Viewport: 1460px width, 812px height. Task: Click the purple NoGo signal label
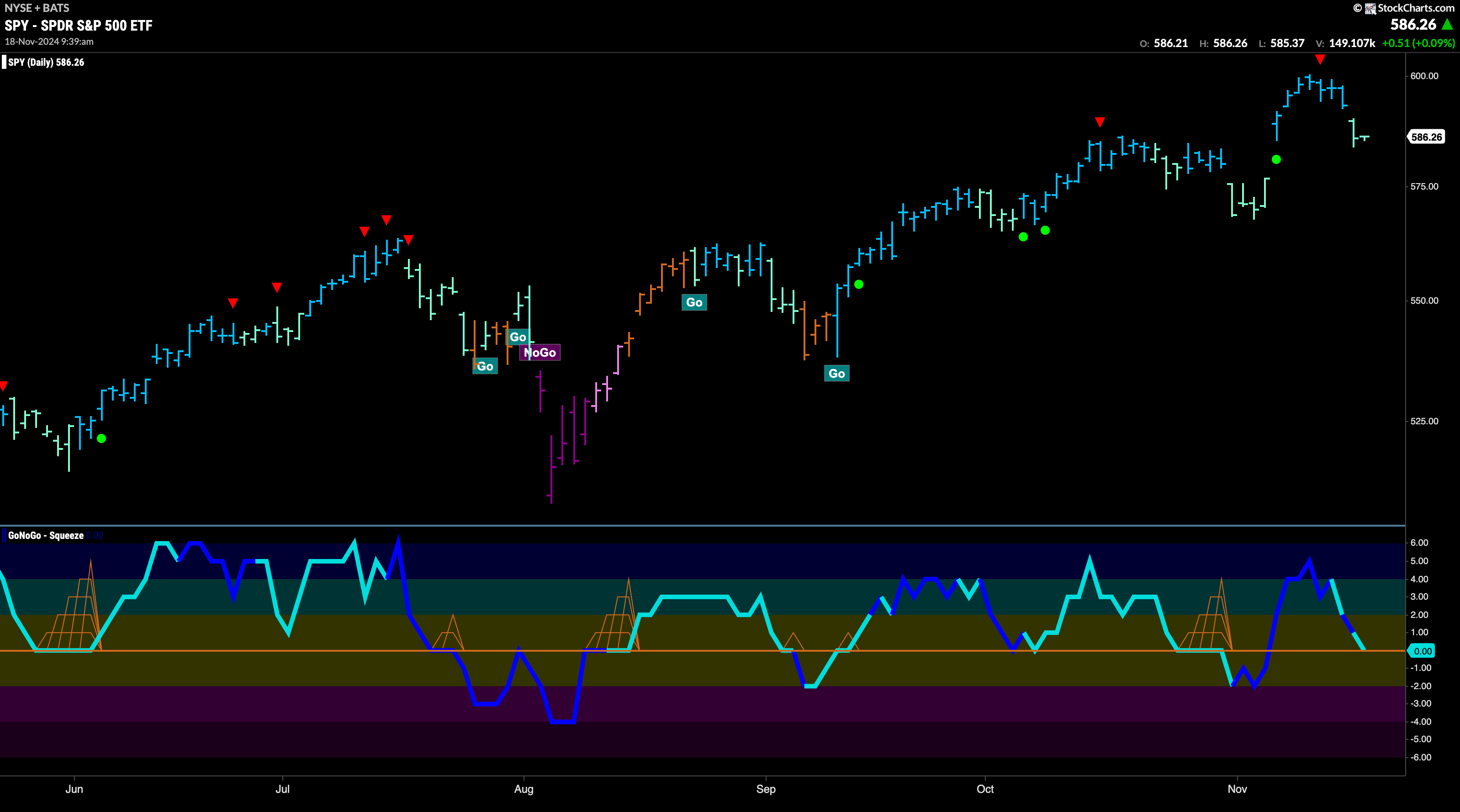[x=540, y=353]
